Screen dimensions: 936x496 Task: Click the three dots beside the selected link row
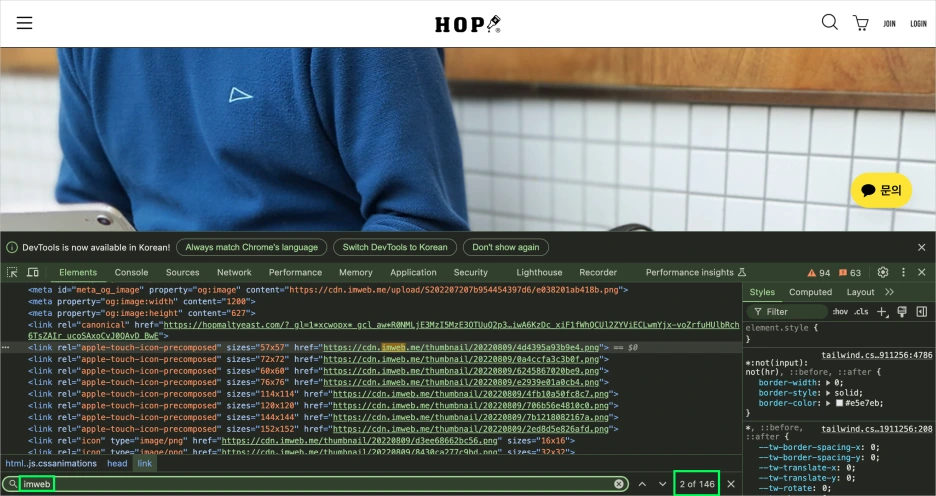pyautogui.click(x=6, y=347)
